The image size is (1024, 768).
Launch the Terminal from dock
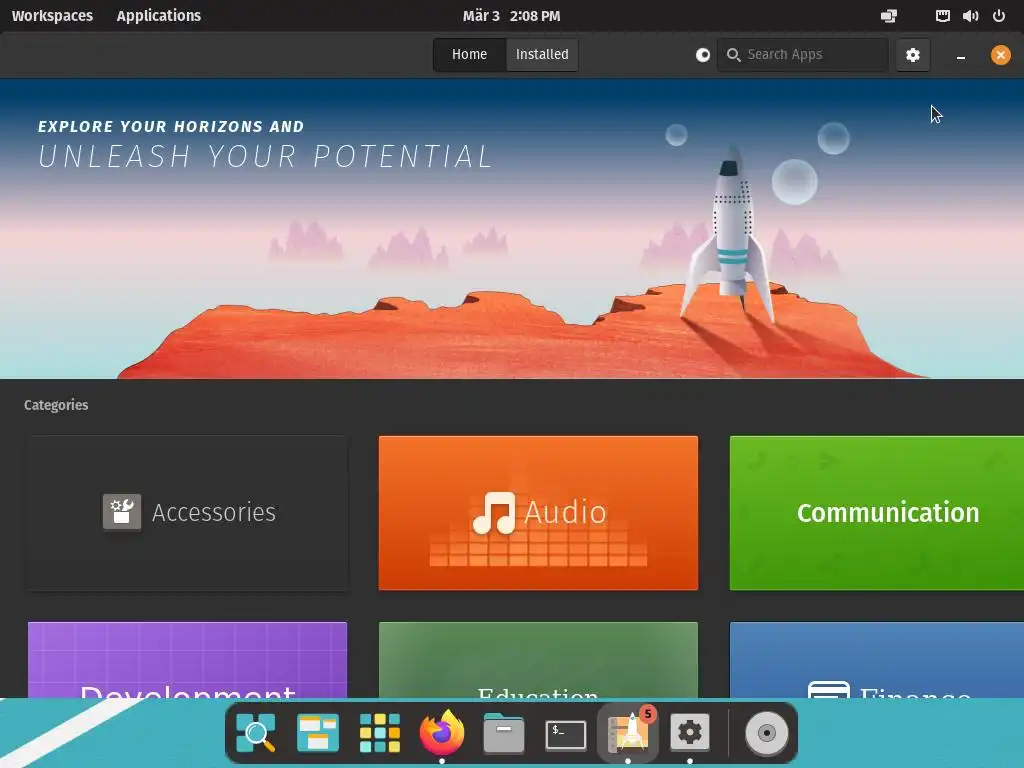click(x=566, y=735)
